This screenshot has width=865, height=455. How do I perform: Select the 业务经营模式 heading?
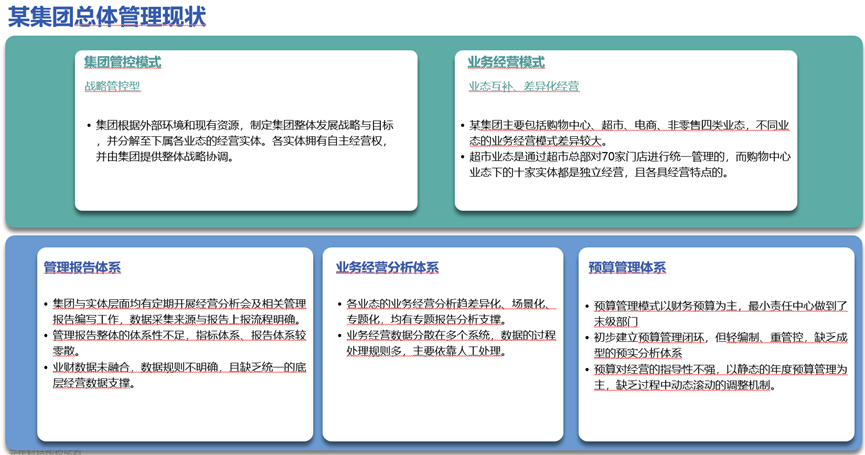[x=506, y=62]
